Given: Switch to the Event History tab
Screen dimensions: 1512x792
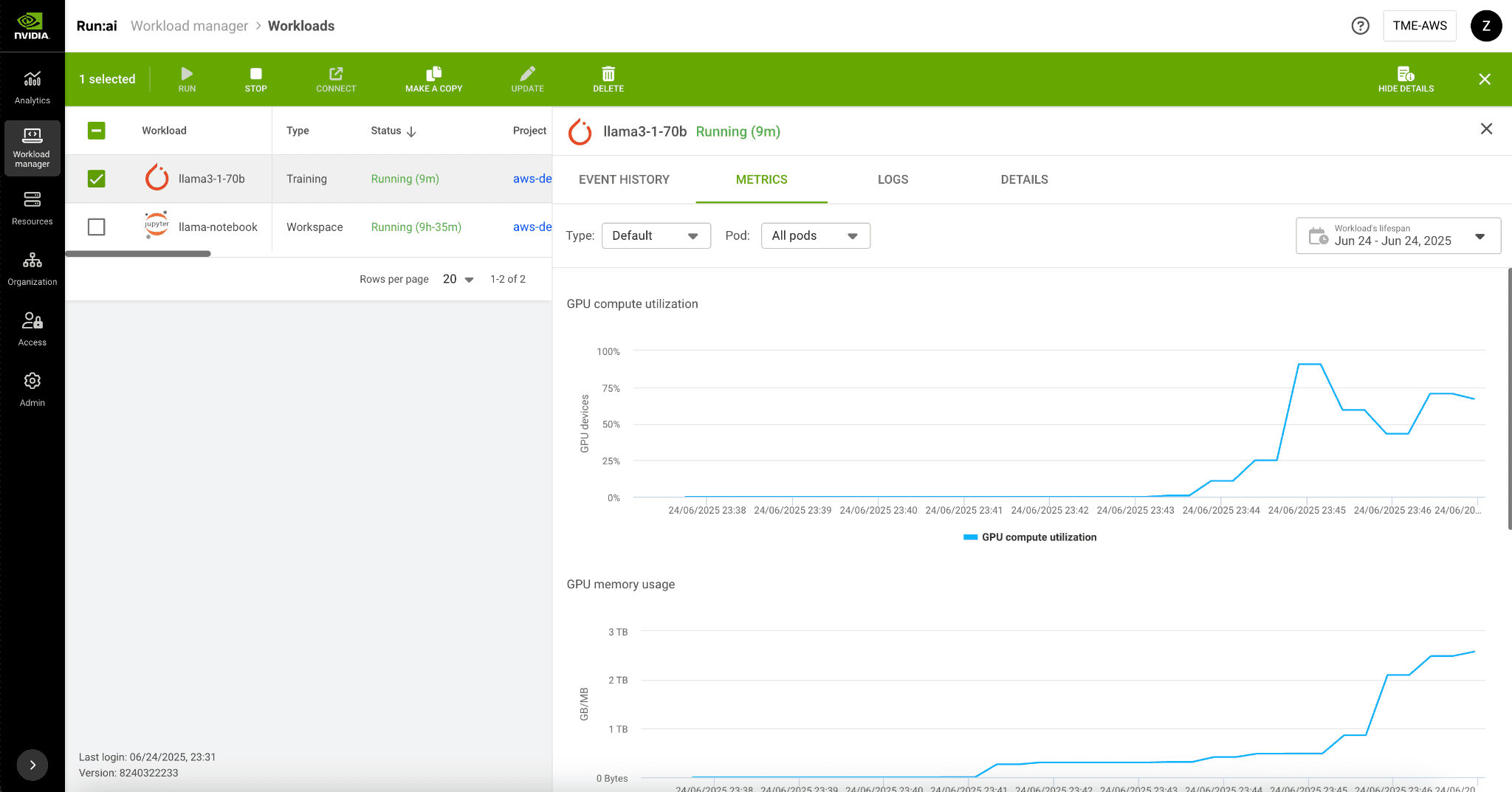Looking at the screenshot, I should click(x=624, y=179).
